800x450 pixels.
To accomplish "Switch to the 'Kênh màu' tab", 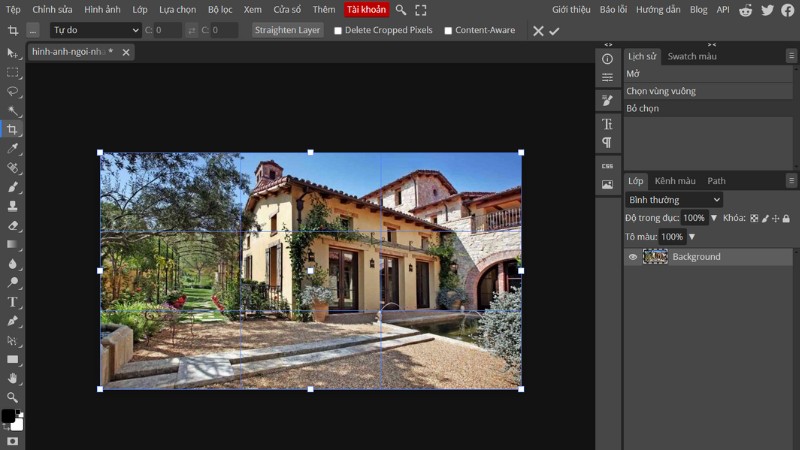I will pos(675,181).
